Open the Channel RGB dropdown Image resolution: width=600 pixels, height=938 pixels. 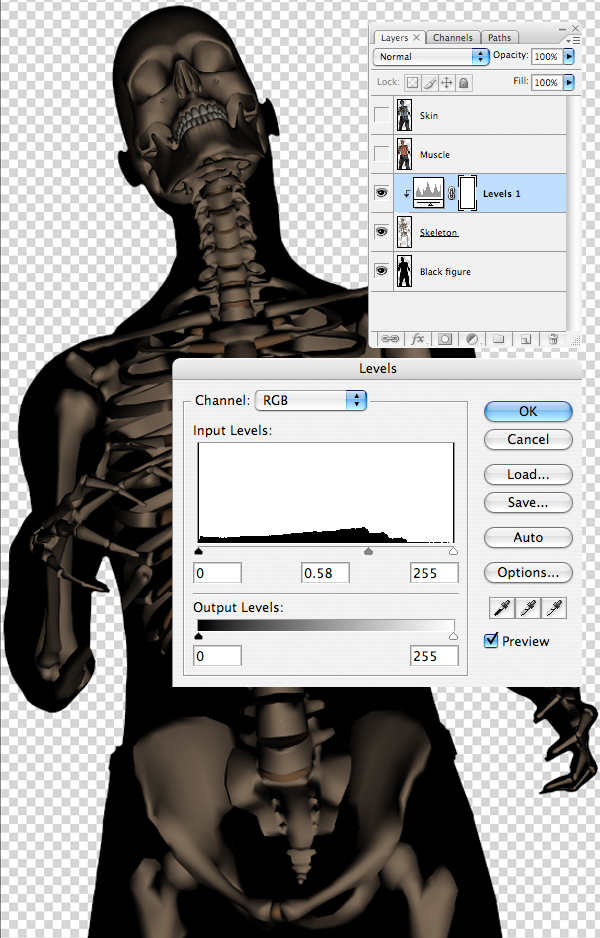tap(310, 400)
